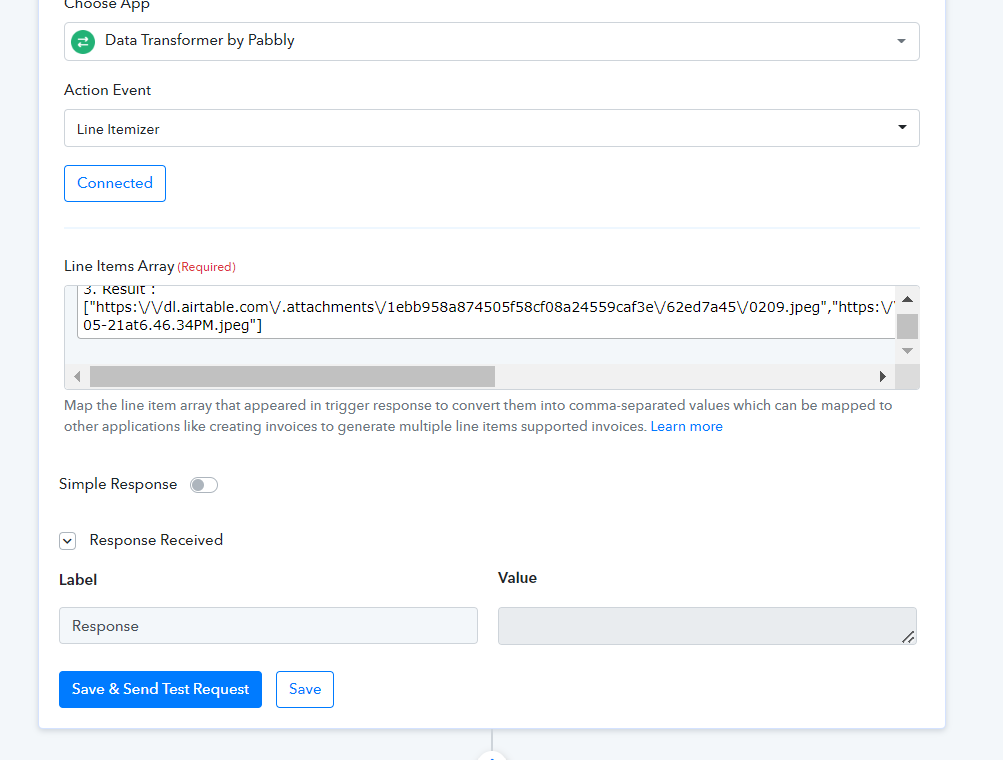Open the Choose App dropdown
Image resolution: width=1003 pixels, height=760 pixels.
pos(491,42)
